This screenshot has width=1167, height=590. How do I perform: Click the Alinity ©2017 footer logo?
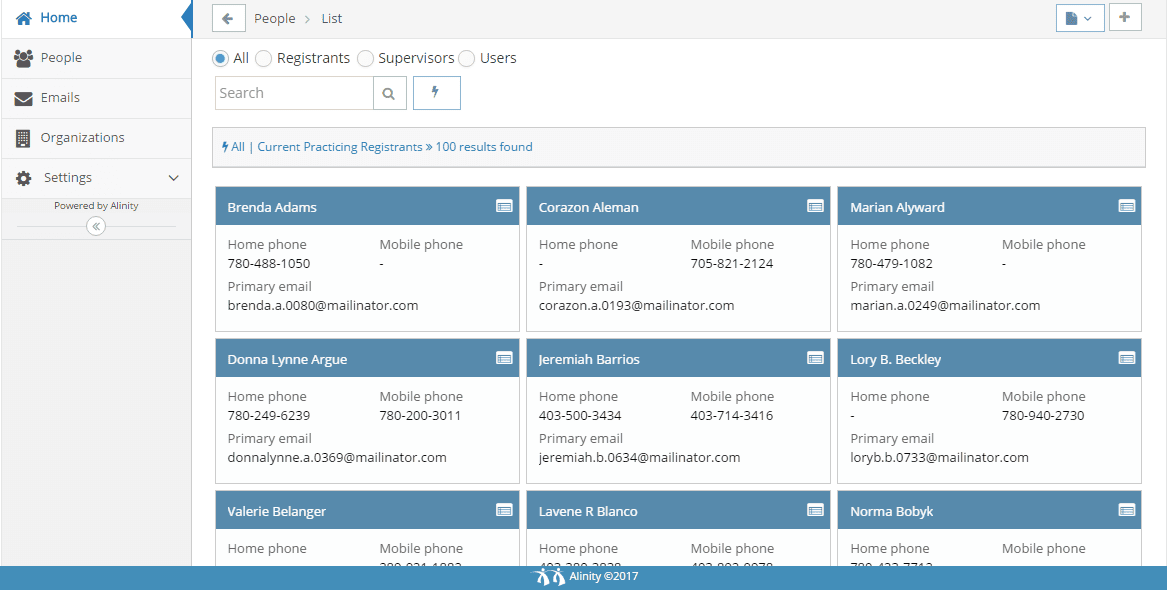(584, 577)
